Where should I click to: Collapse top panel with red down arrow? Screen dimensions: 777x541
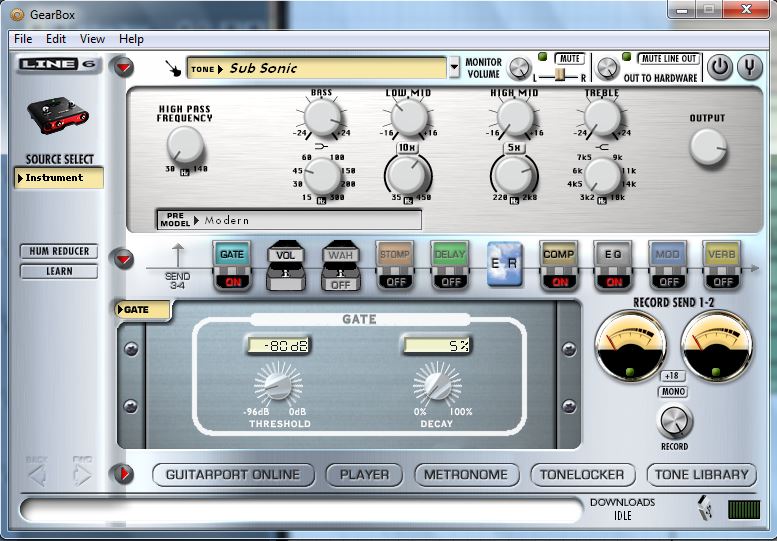(x=124, y=67)
